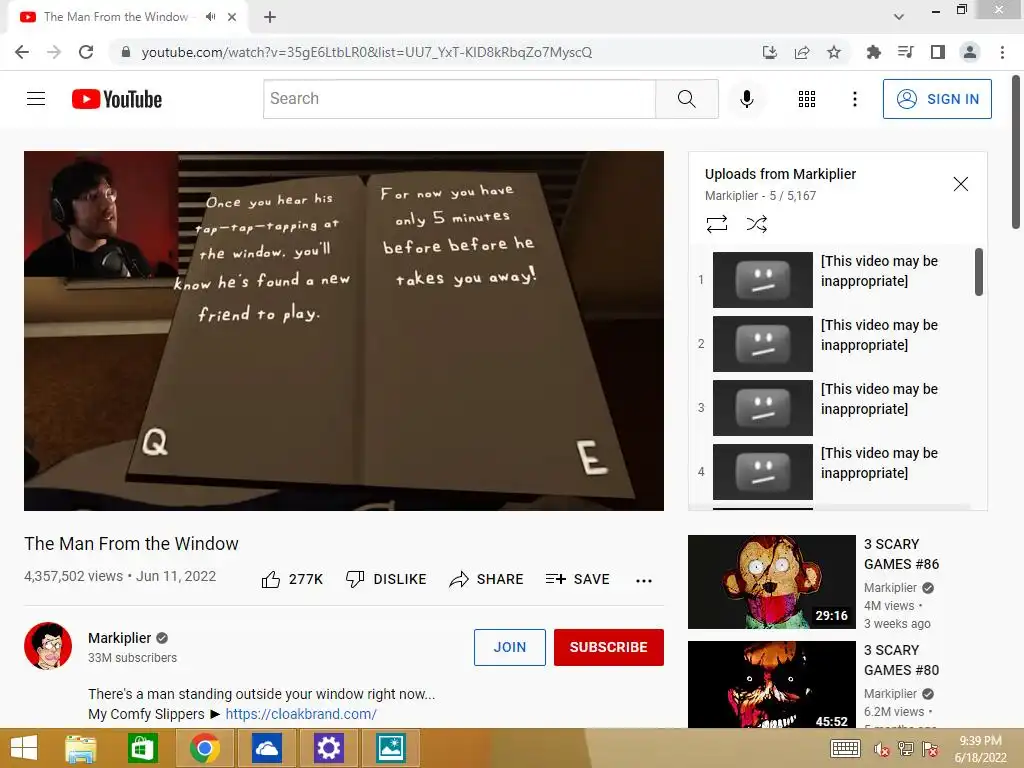Click 3 SCARY GAMES #86 title
This screenshot has width=1024, height=768.
point(901,554)
